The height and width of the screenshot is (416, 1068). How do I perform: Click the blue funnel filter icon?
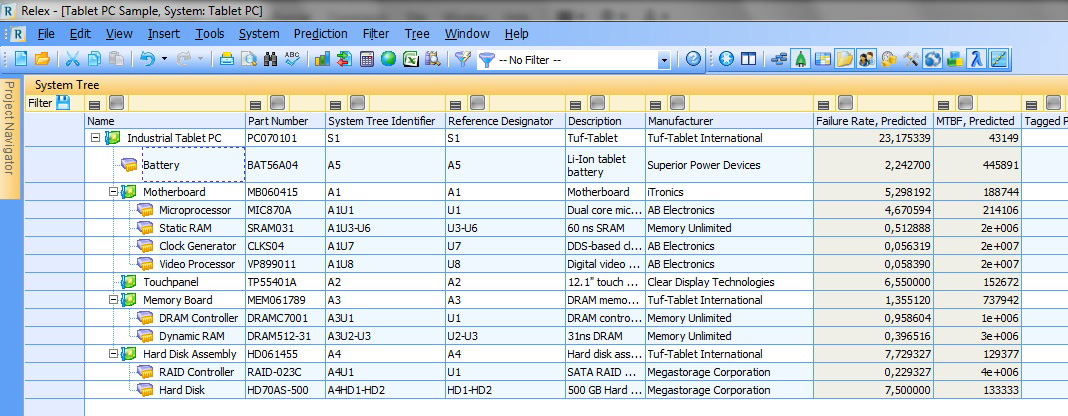coord(486,60)
